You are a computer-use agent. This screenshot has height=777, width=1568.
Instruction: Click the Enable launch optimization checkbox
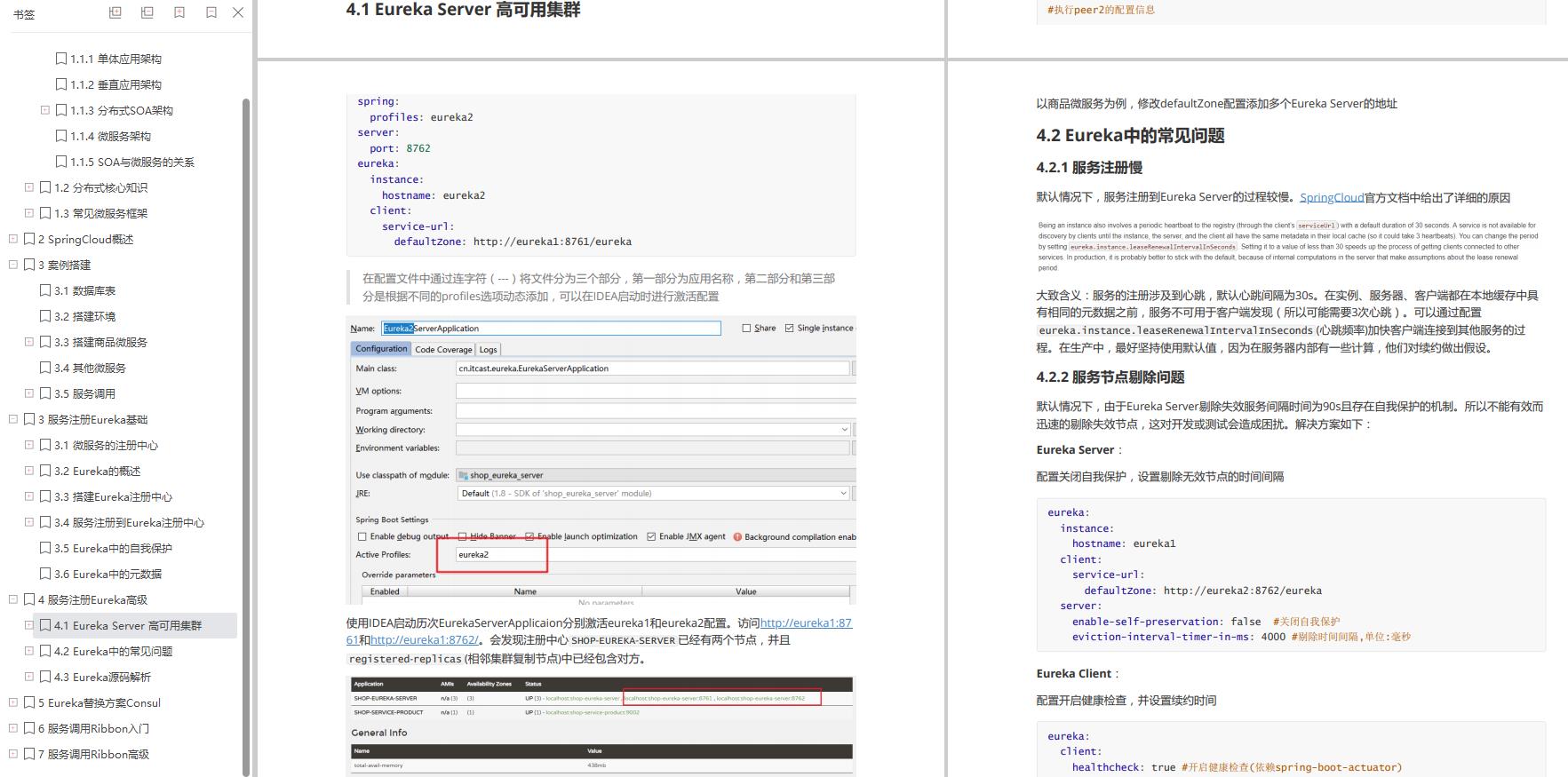coord(529,536)
